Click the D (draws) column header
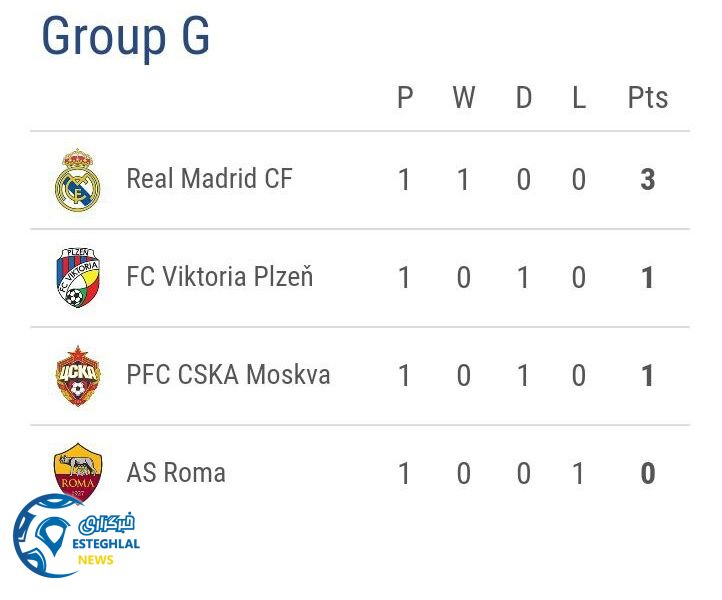The height and width of the screenshot is (600, 722). (x=523, y=98)
